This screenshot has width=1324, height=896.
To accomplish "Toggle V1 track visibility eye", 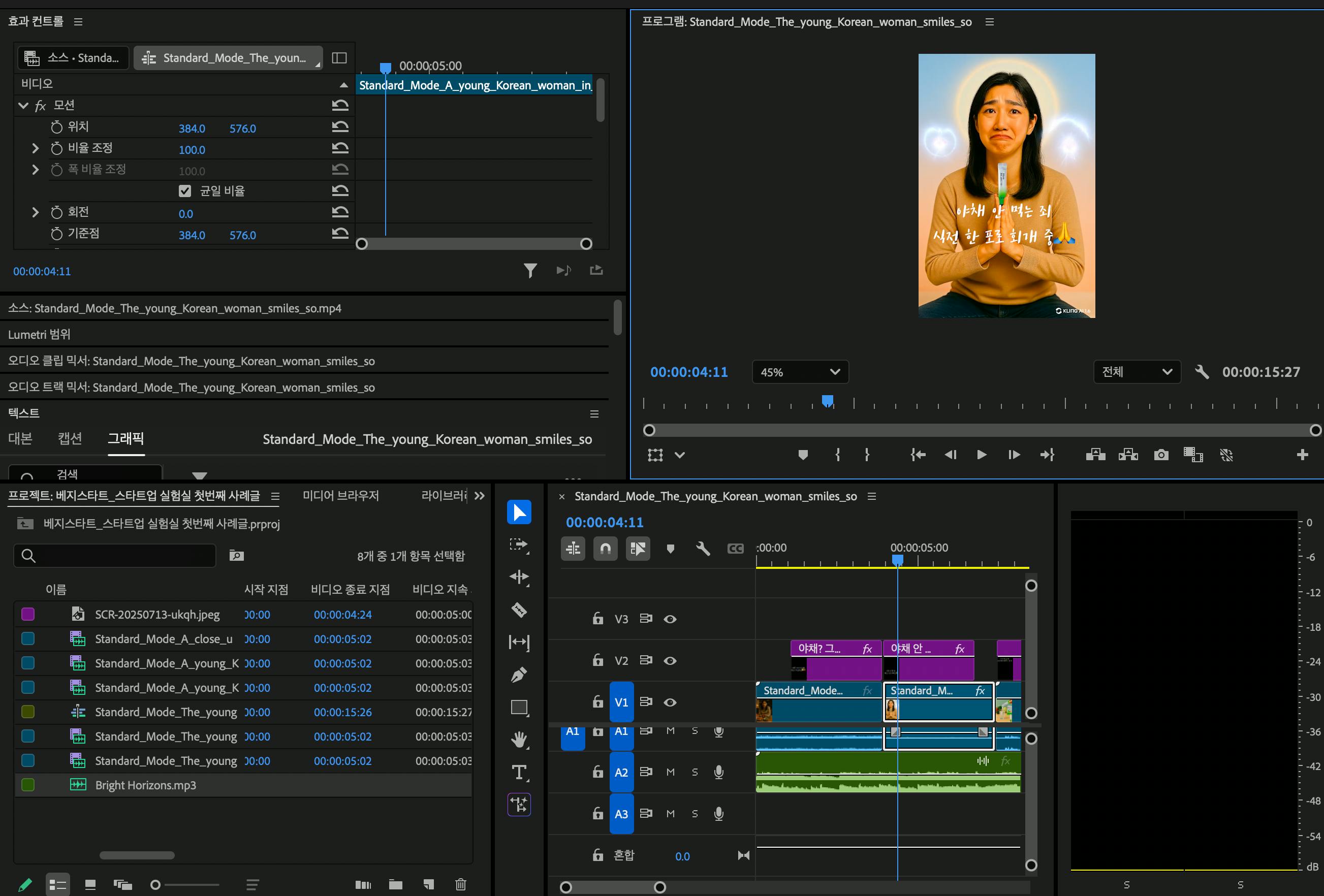I will [x=670, y=702].
